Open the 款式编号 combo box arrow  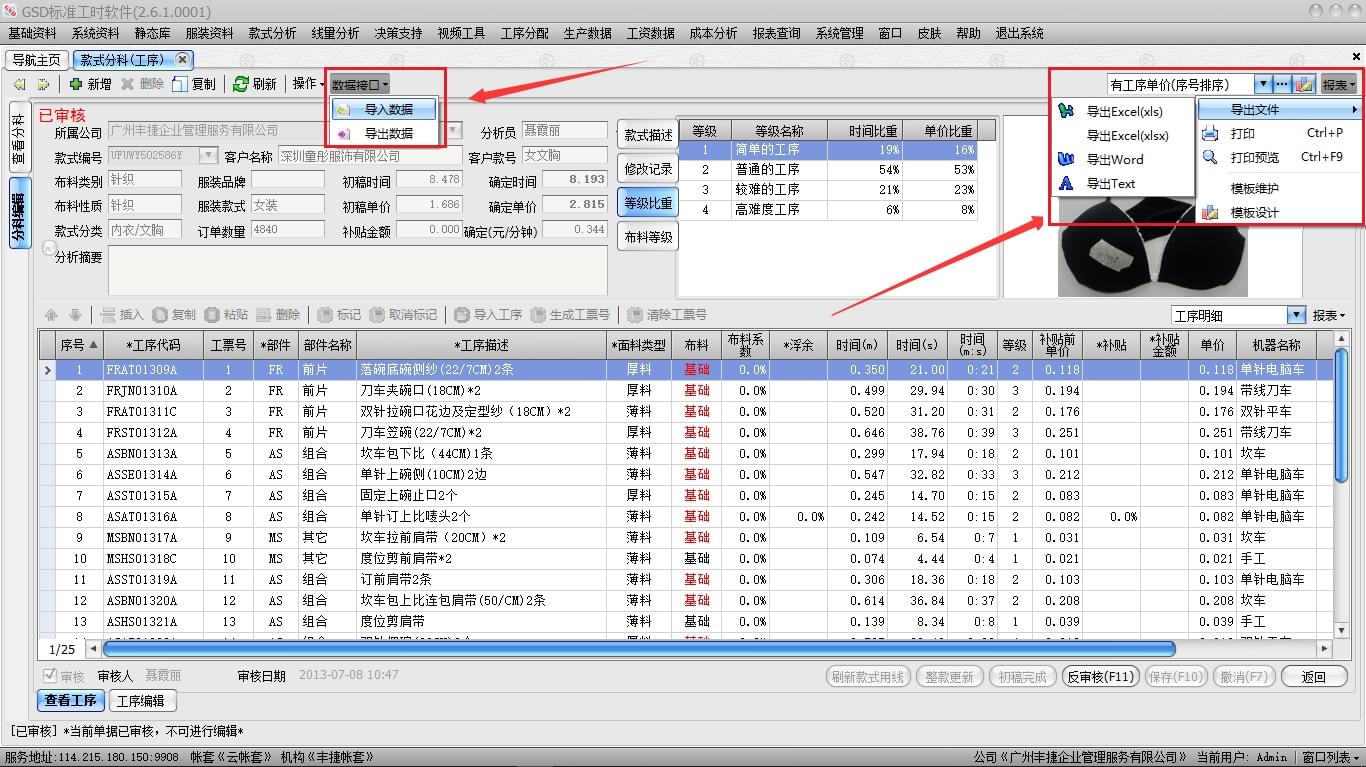tap(209, 155)
